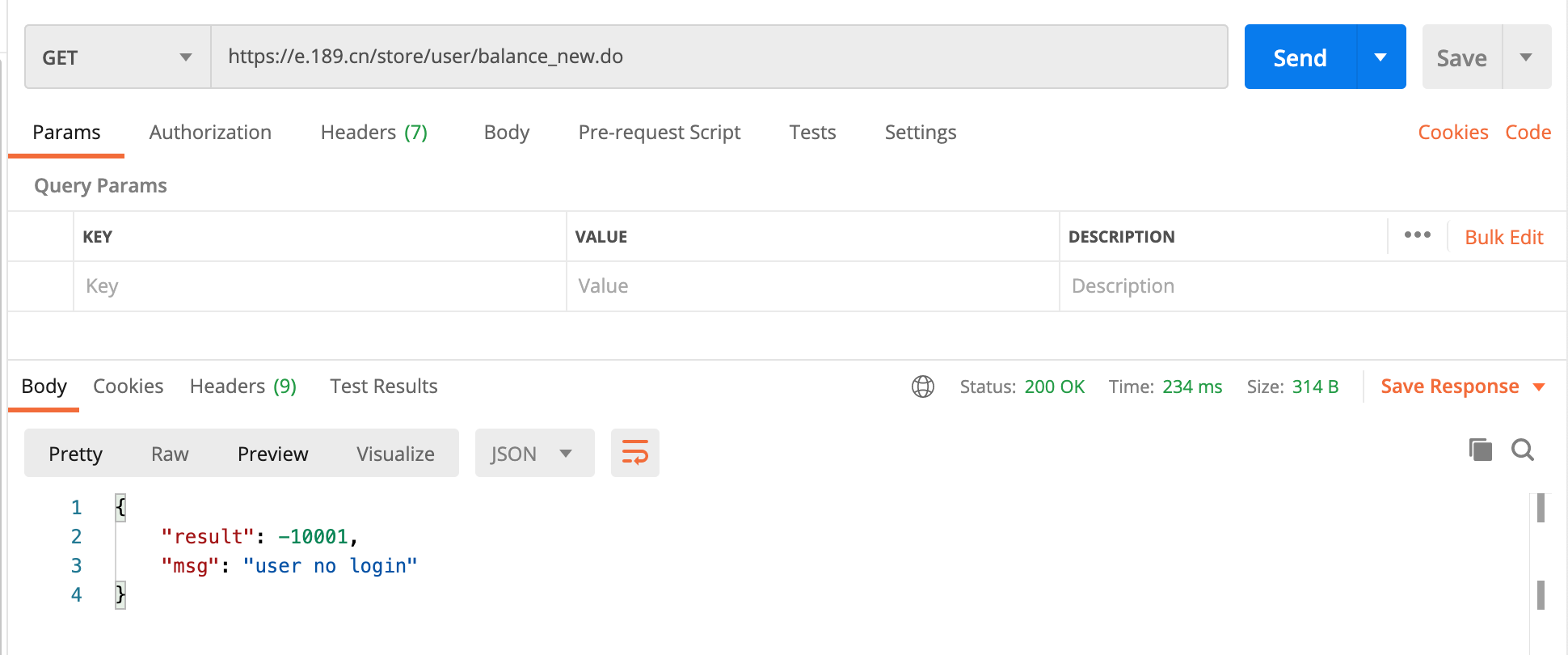Click the request URL field
The height and width of the screenshot is (655, 1568).
point(719,57)
